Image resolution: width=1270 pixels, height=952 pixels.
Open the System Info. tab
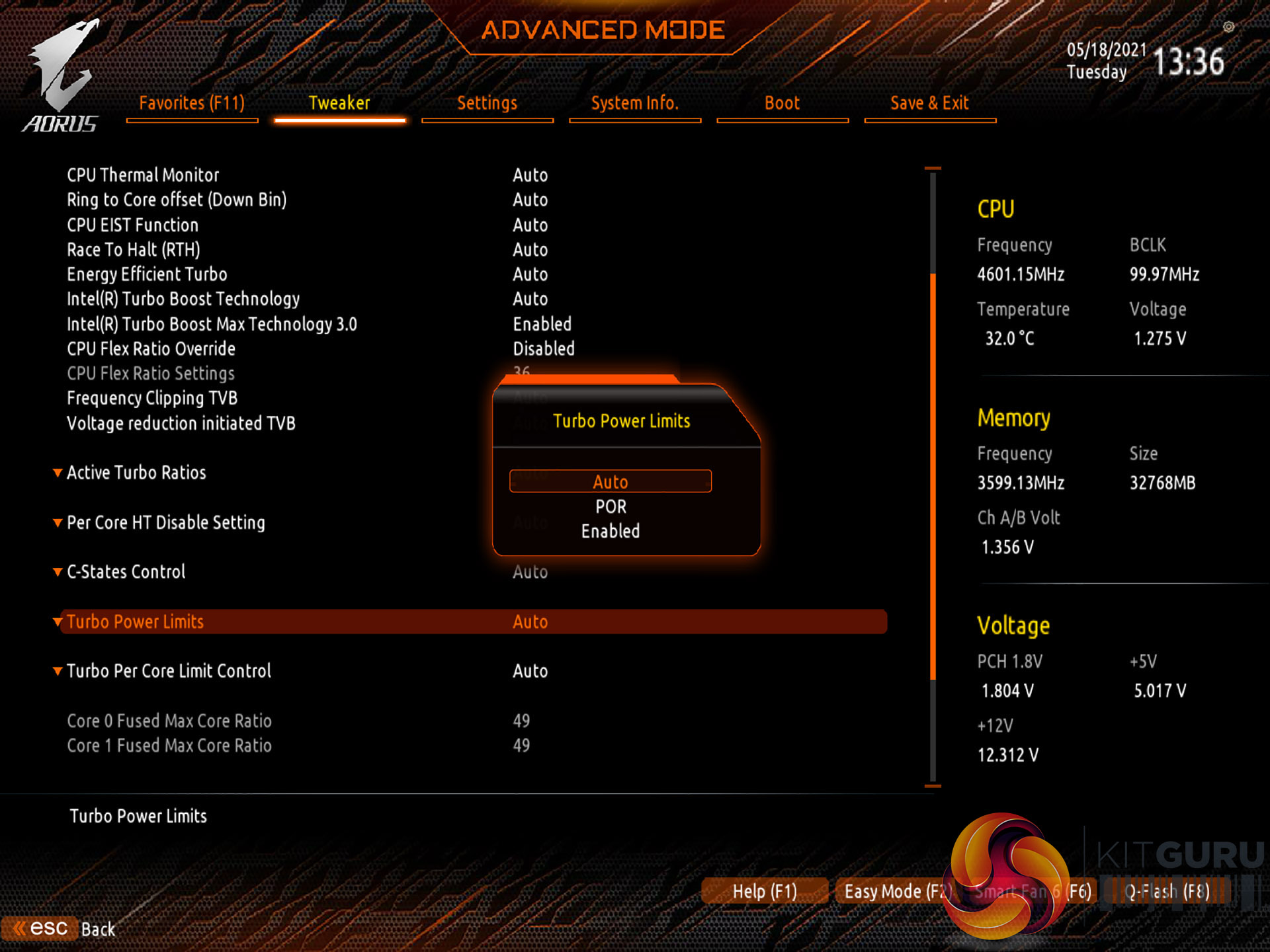(x=634, y=103)
